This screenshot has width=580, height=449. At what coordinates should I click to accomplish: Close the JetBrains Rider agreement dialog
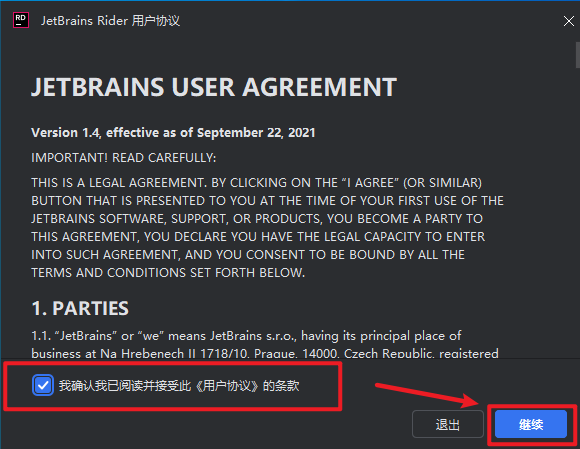point(569,21)
